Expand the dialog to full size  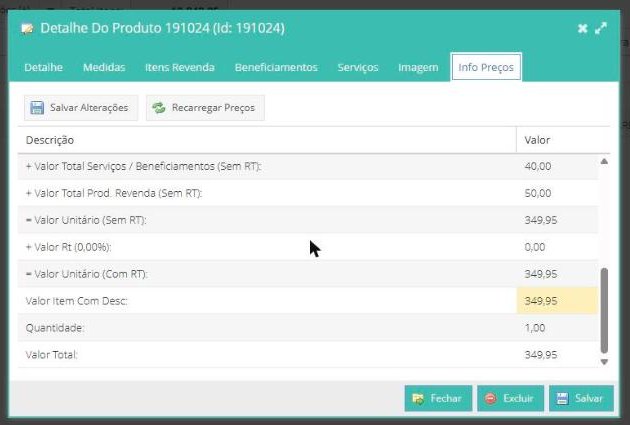point(601,29)
